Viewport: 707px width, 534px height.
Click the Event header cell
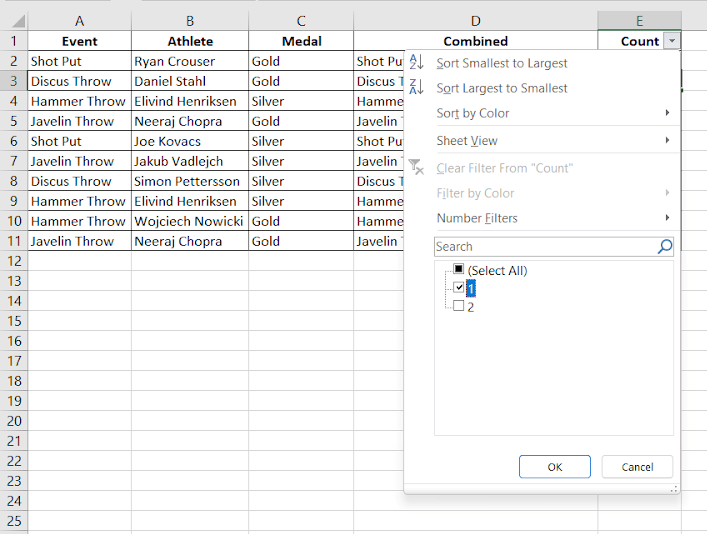79,41
